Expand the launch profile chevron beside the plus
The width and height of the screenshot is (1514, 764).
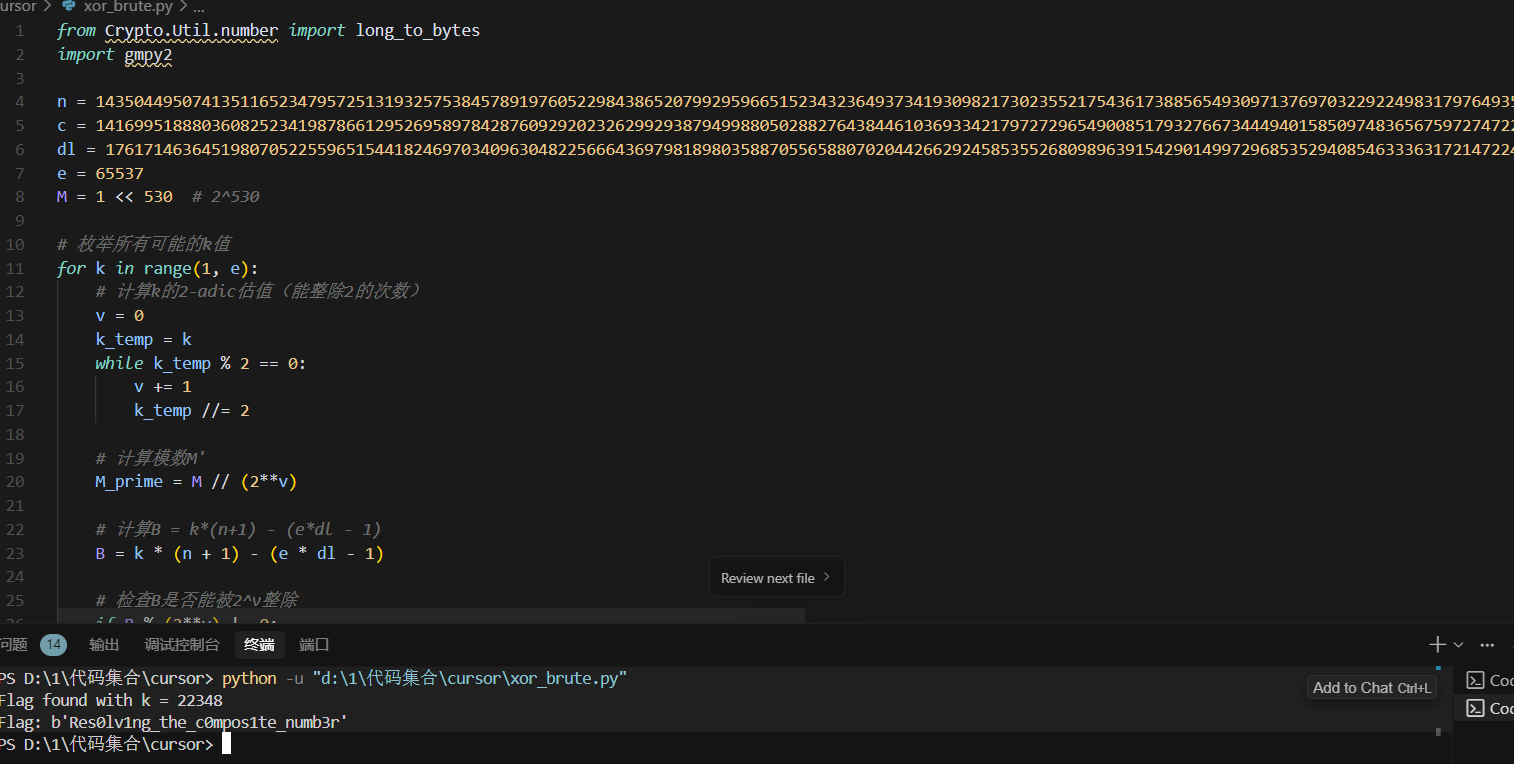click(1458, 645)
